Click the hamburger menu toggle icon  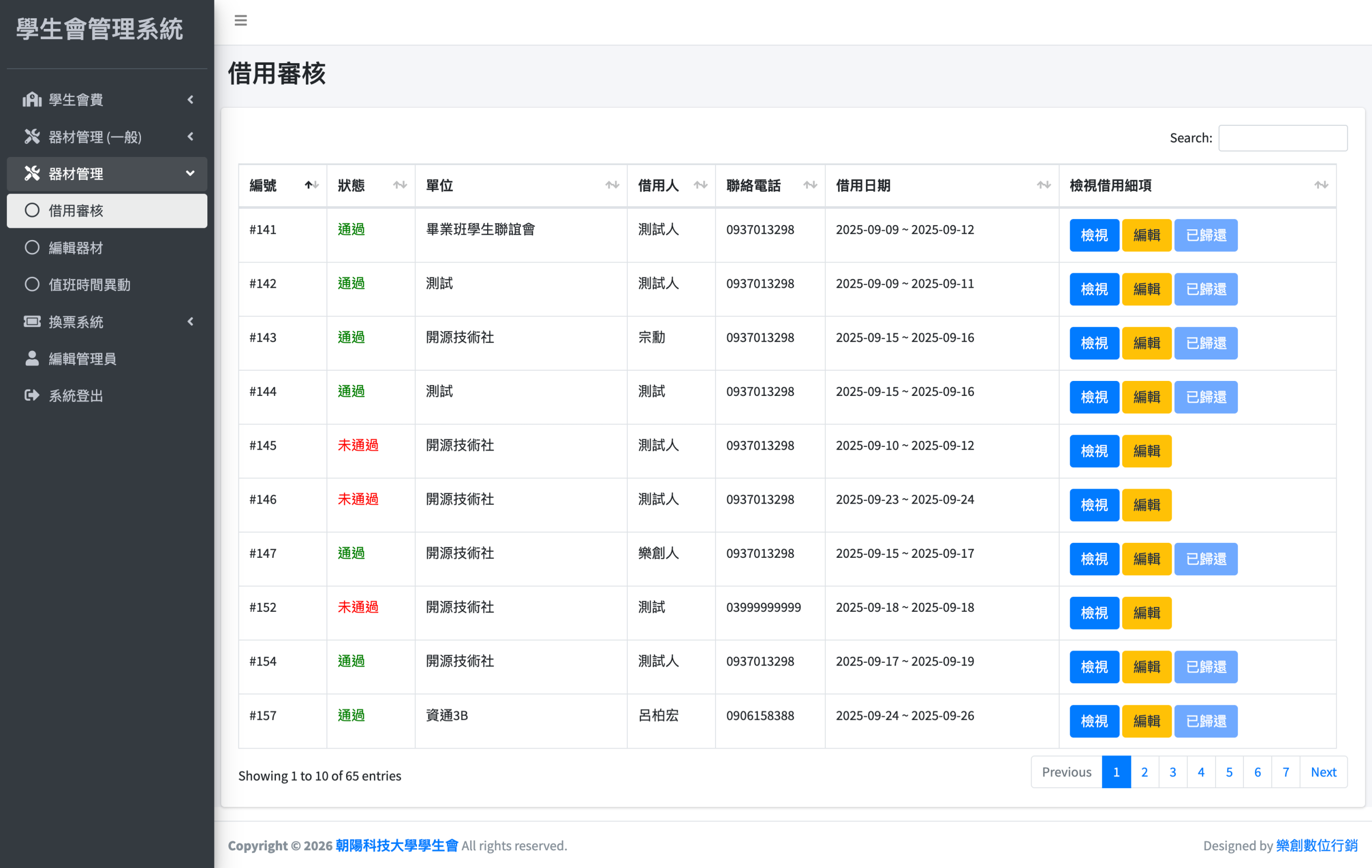[241, 20]
